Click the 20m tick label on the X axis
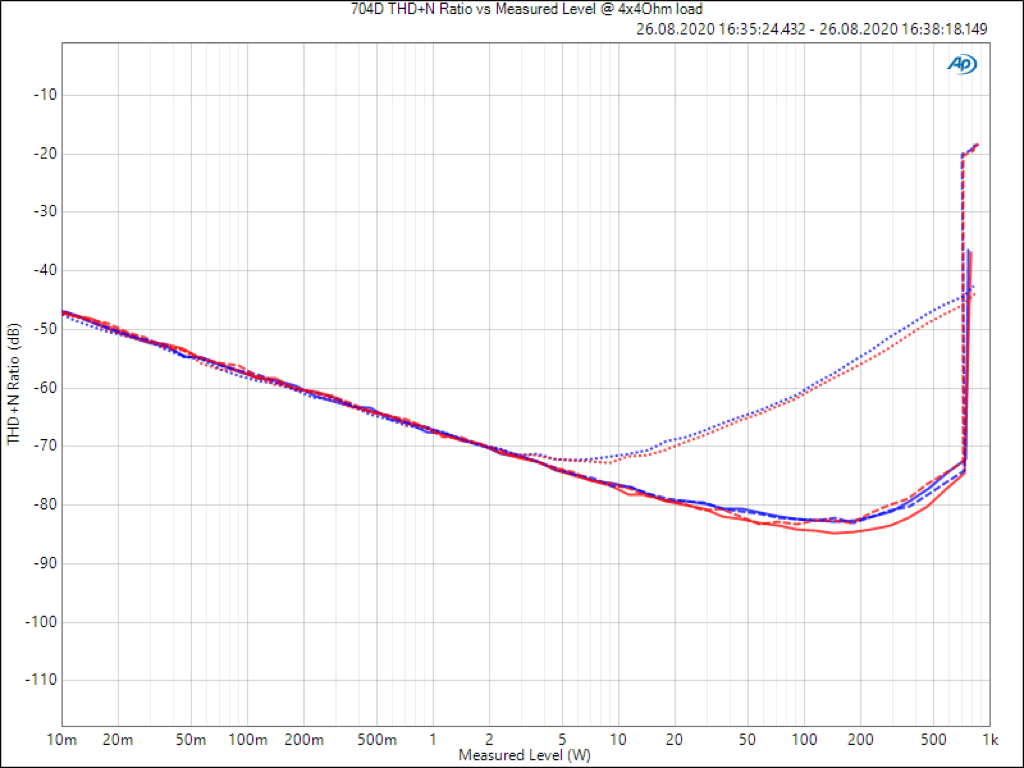Viewport: 1024px width, 768px height. pos(118,739)
